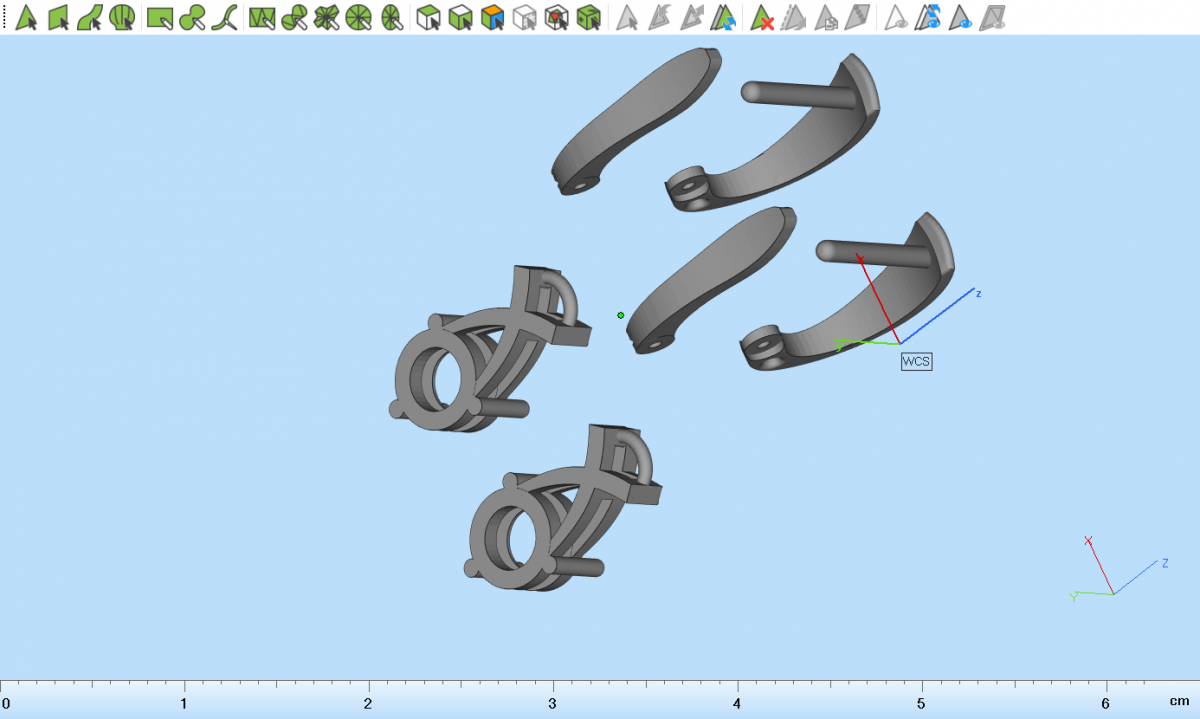Pick the green curved-line marking tool

(x=227, y=17)
